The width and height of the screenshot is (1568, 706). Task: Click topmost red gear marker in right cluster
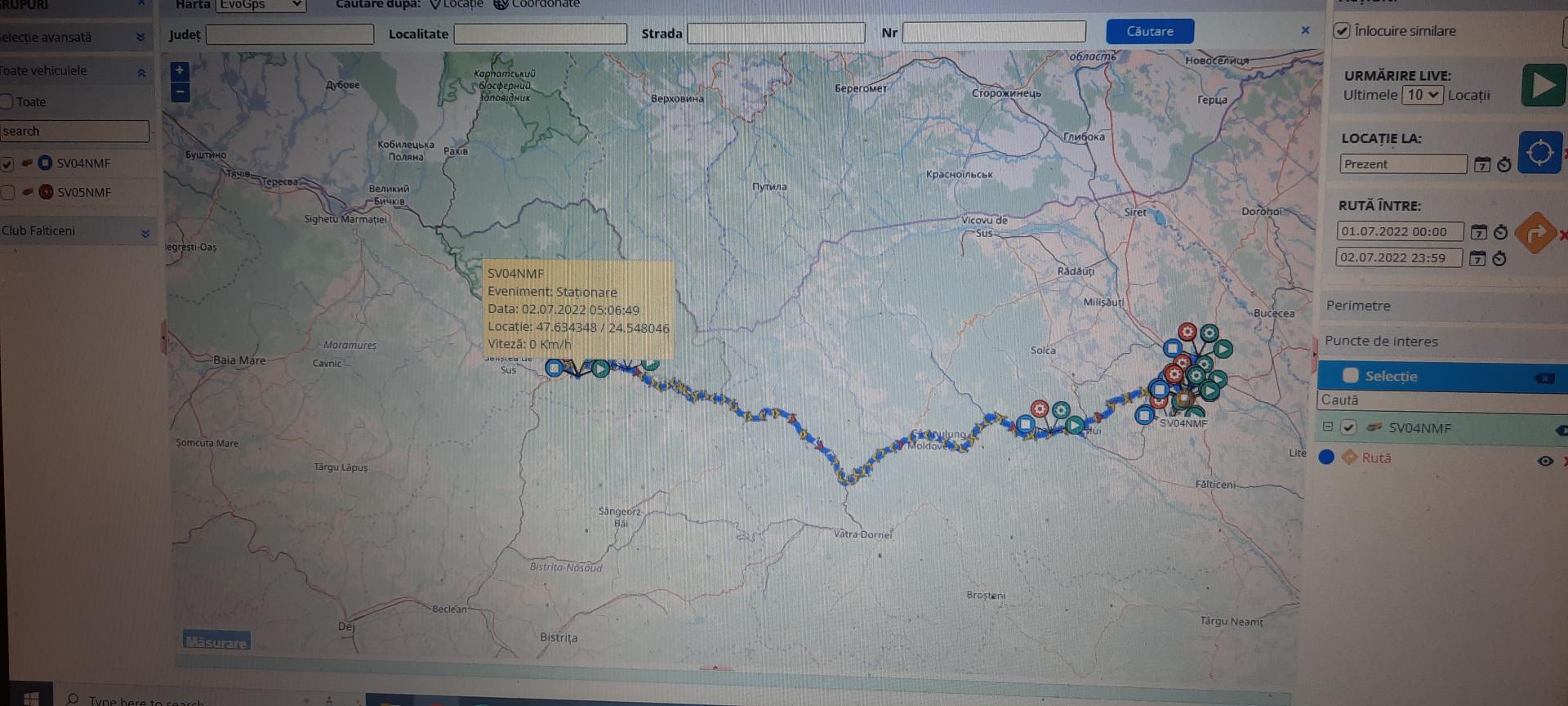[x=1187, y=332]
